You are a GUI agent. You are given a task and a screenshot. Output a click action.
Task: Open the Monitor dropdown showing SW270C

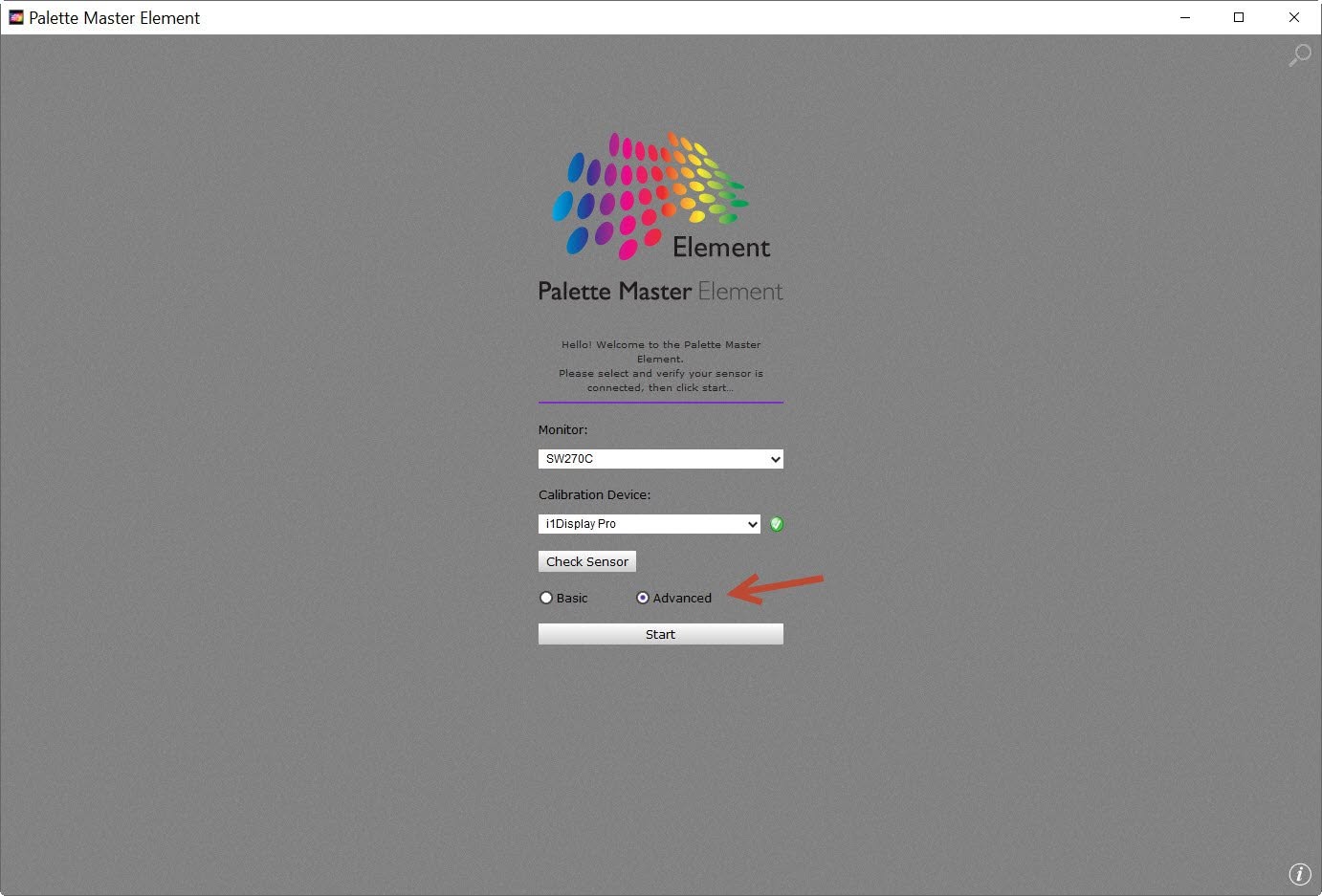[x=661, y=459]
